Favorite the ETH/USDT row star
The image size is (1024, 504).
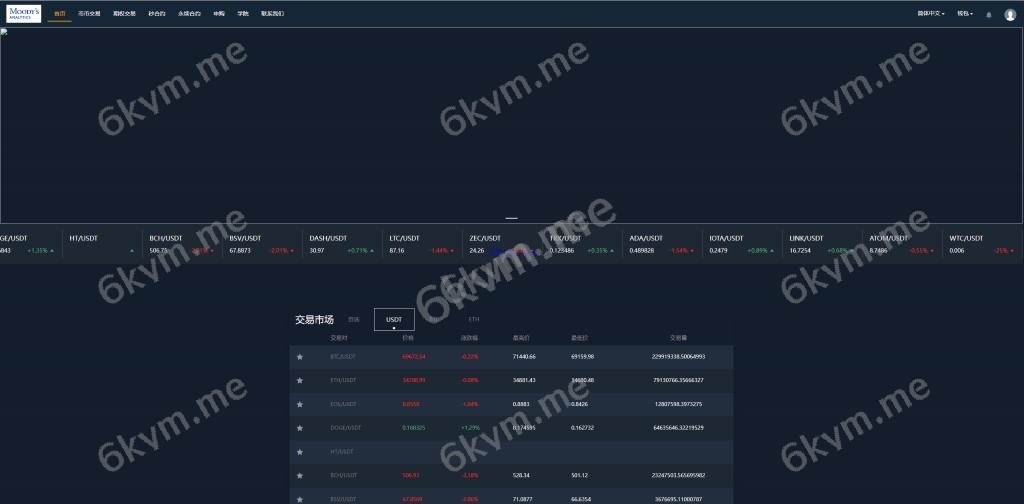point(300,381)
